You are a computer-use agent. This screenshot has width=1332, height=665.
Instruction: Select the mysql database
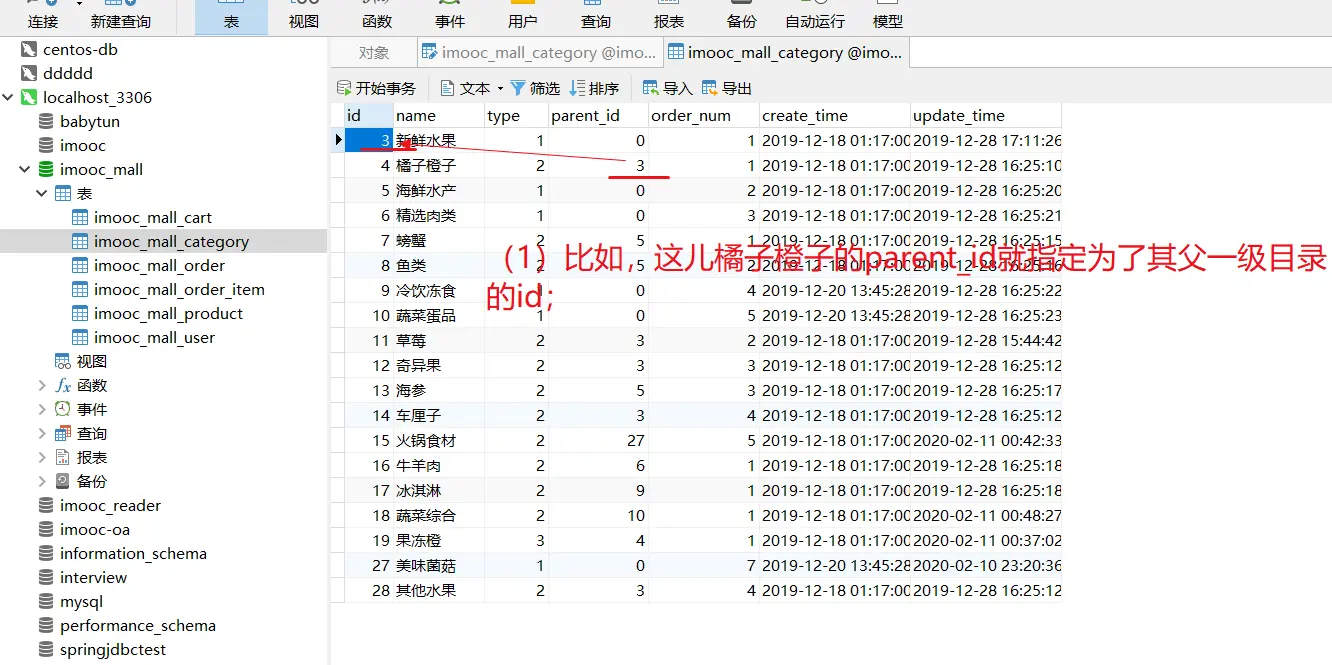[x=81, y=601]
